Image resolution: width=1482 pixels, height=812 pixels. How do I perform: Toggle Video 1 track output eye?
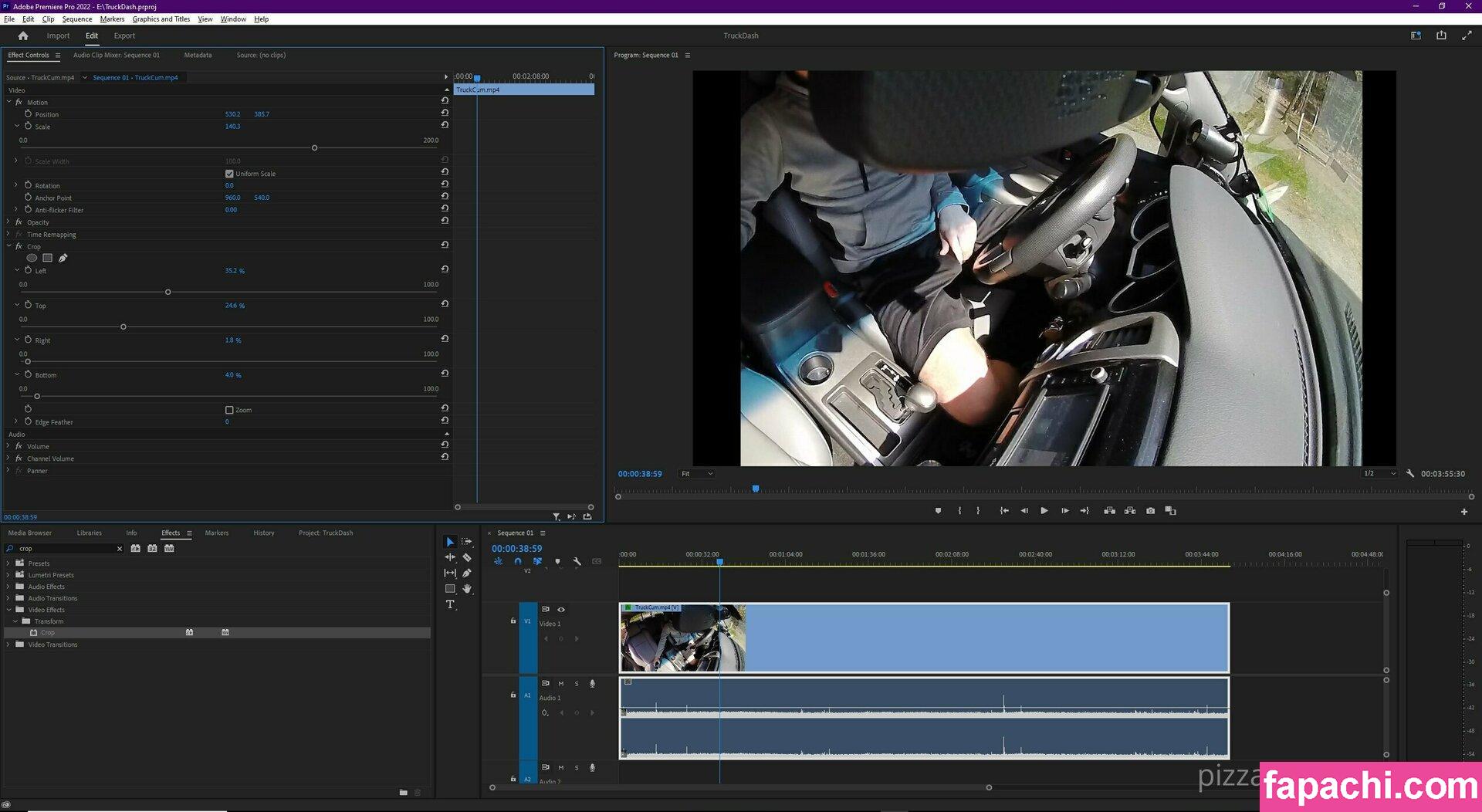(561, 610)
